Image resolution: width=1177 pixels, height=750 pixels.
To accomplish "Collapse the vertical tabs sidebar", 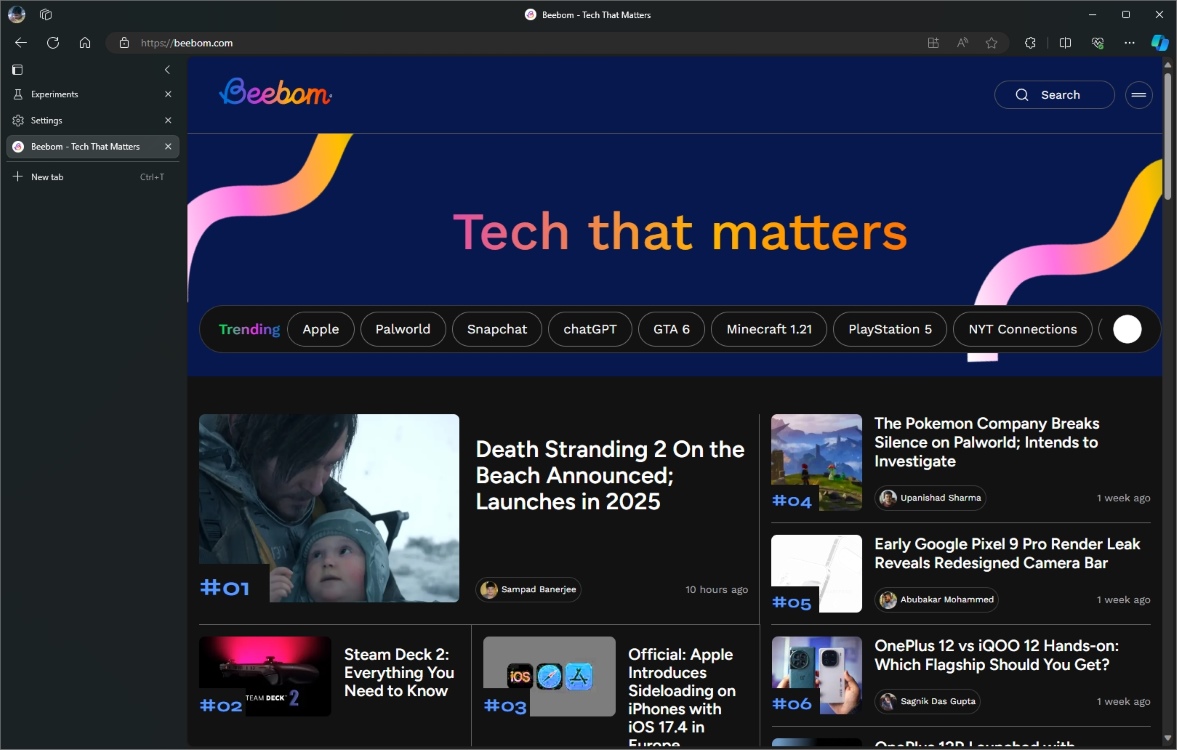I will coord(167,70).
